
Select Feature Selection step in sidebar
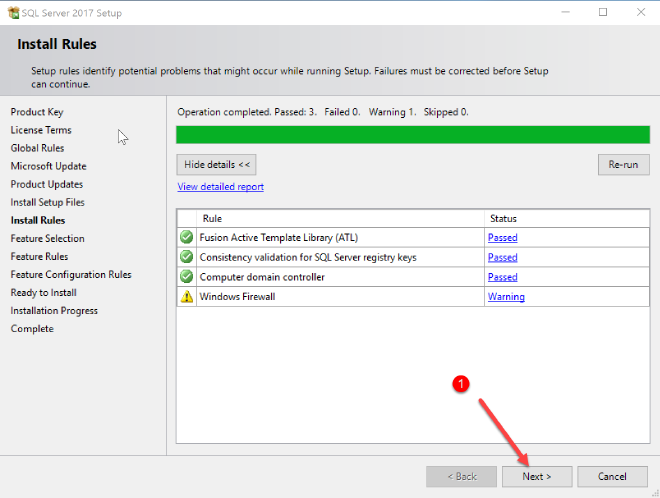(47, 238)
